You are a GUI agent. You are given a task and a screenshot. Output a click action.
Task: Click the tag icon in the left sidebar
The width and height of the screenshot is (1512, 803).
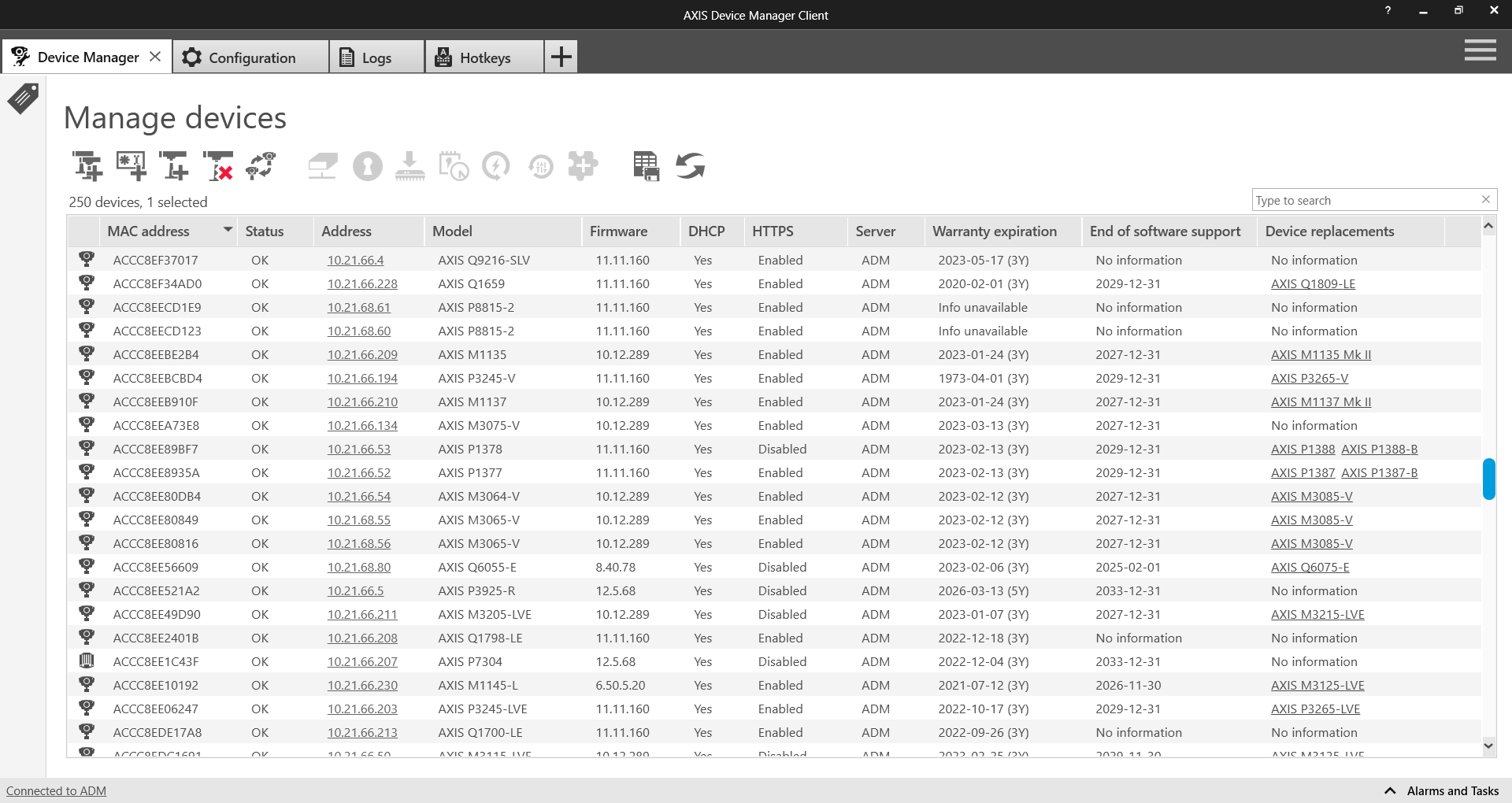[x=23, y=98]
